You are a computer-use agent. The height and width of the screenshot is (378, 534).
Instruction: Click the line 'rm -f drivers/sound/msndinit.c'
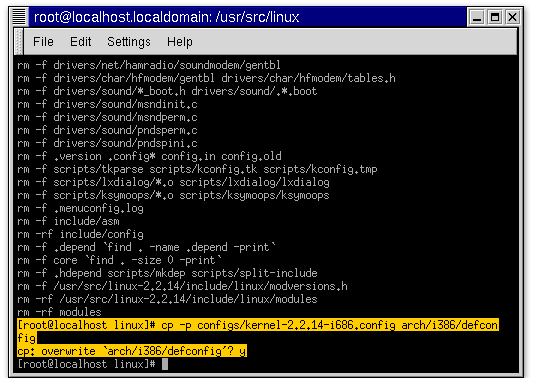(107, 104)
